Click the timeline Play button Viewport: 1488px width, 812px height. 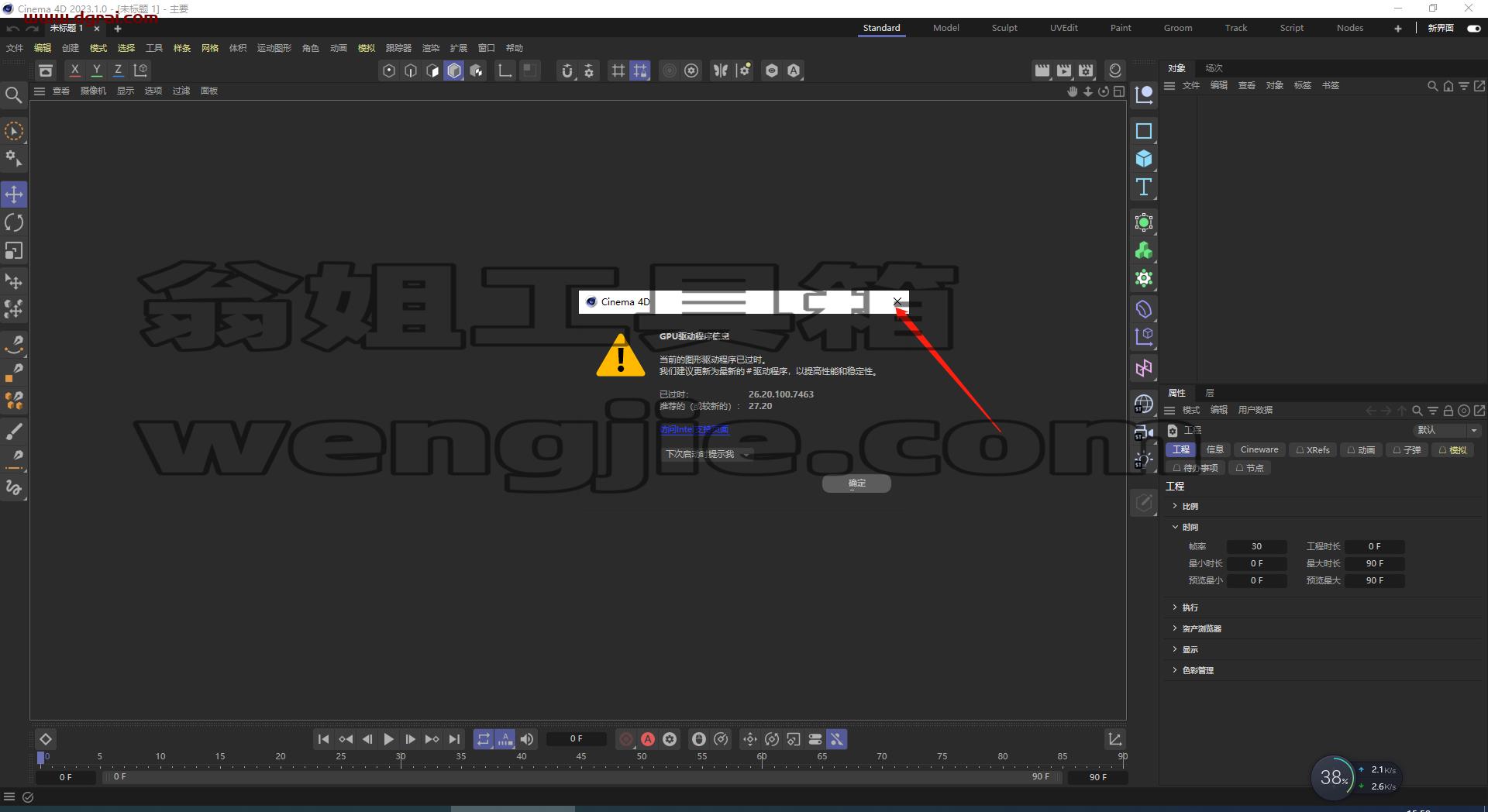pos(389,740)
